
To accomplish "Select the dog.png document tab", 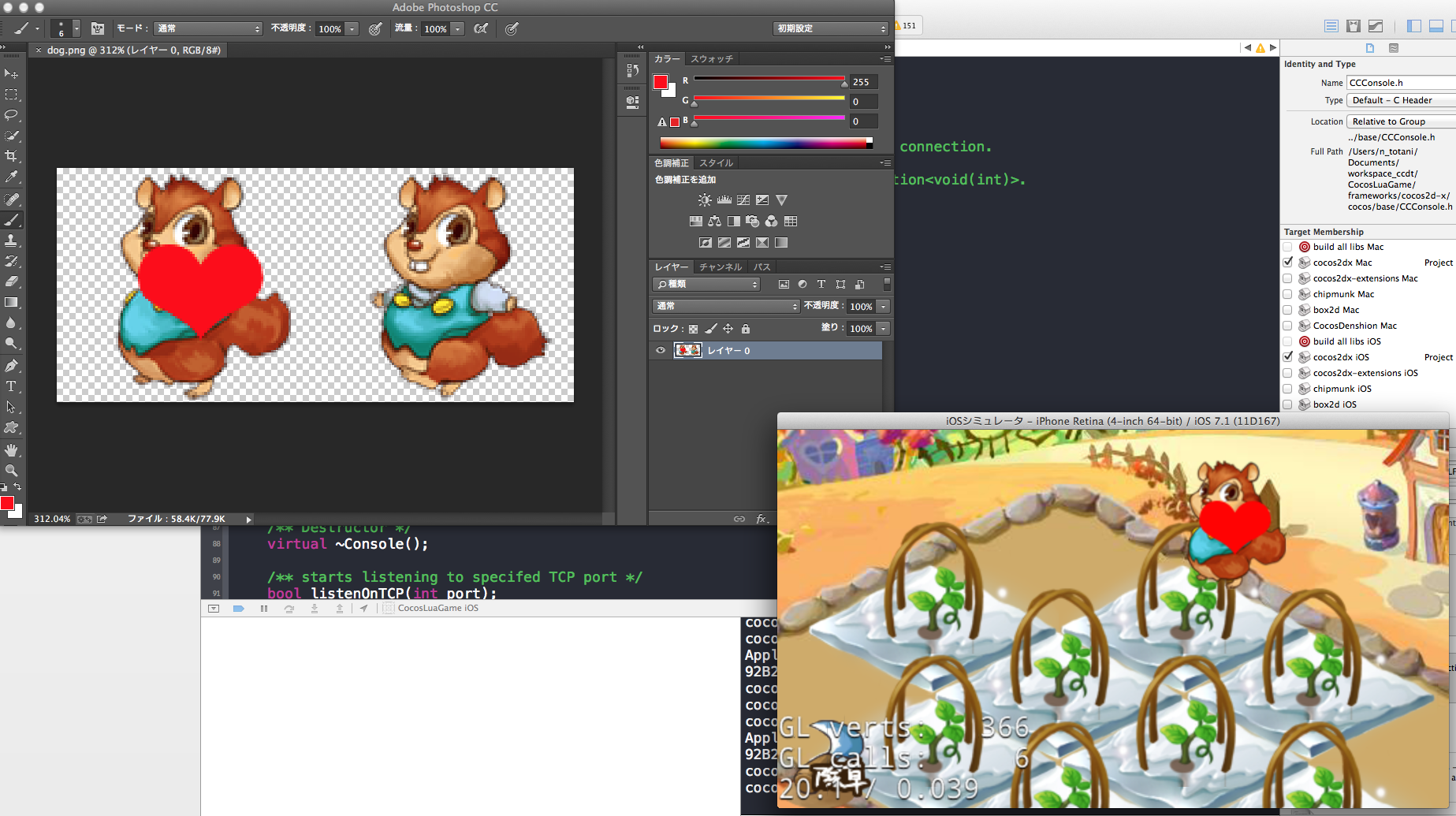I will (x=128, y=50).
